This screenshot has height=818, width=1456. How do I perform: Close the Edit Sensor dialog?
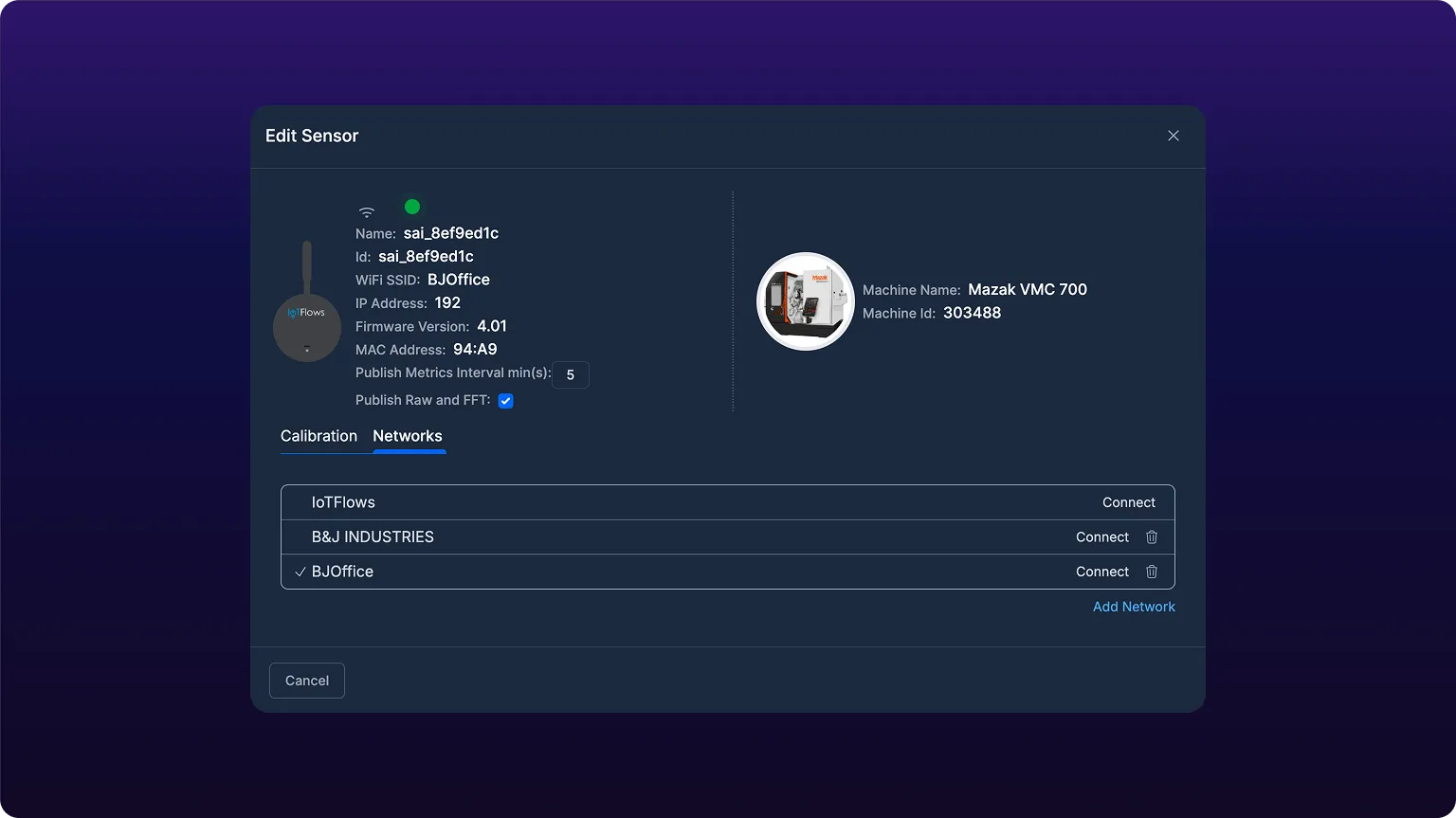click(1174, 136)
